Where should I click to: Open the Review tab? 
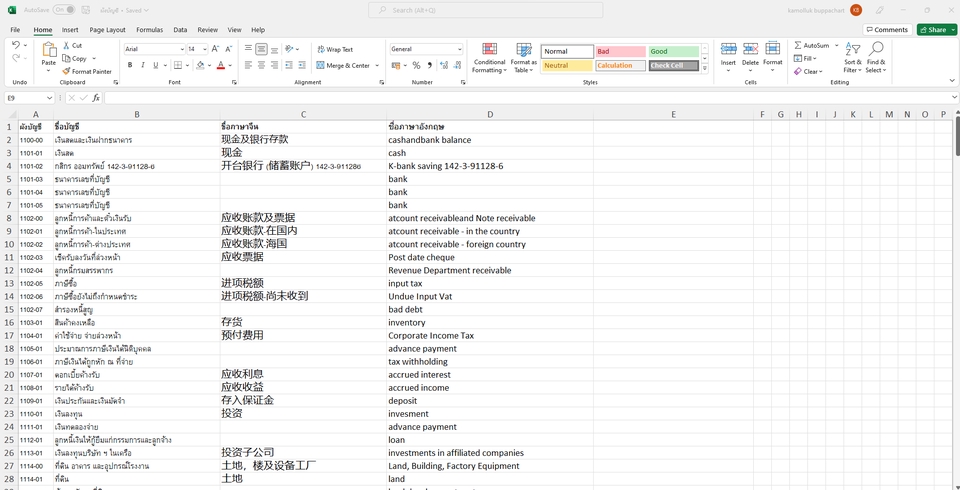tap(208, 29)
